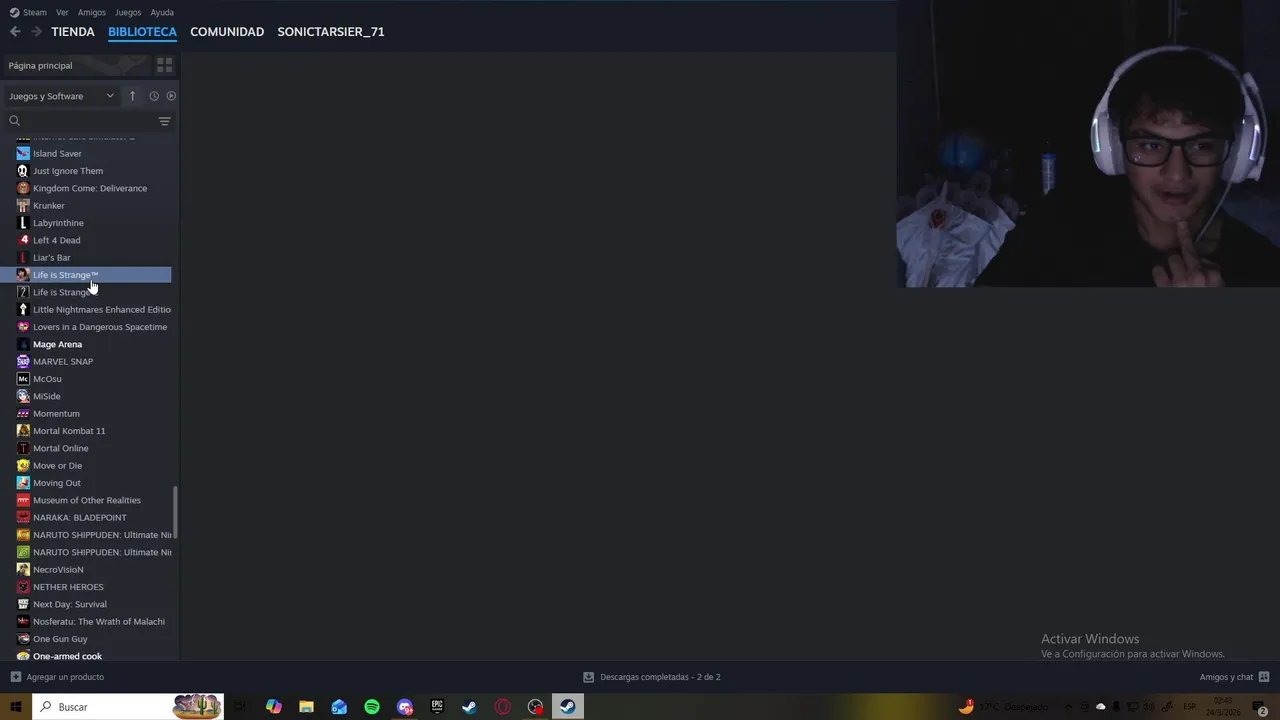This screenshot has width=1280, height=720.
Task: Click the Labyrinthine game icon
Action: [x=23, y=223]
